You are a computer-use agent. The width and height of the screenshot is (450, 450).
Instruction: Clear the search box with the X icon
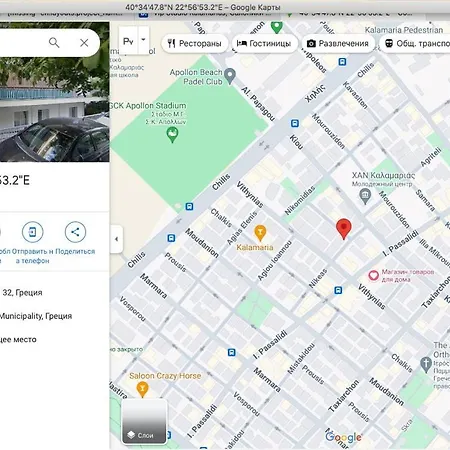pyautogui.click(x=84, y=42)
